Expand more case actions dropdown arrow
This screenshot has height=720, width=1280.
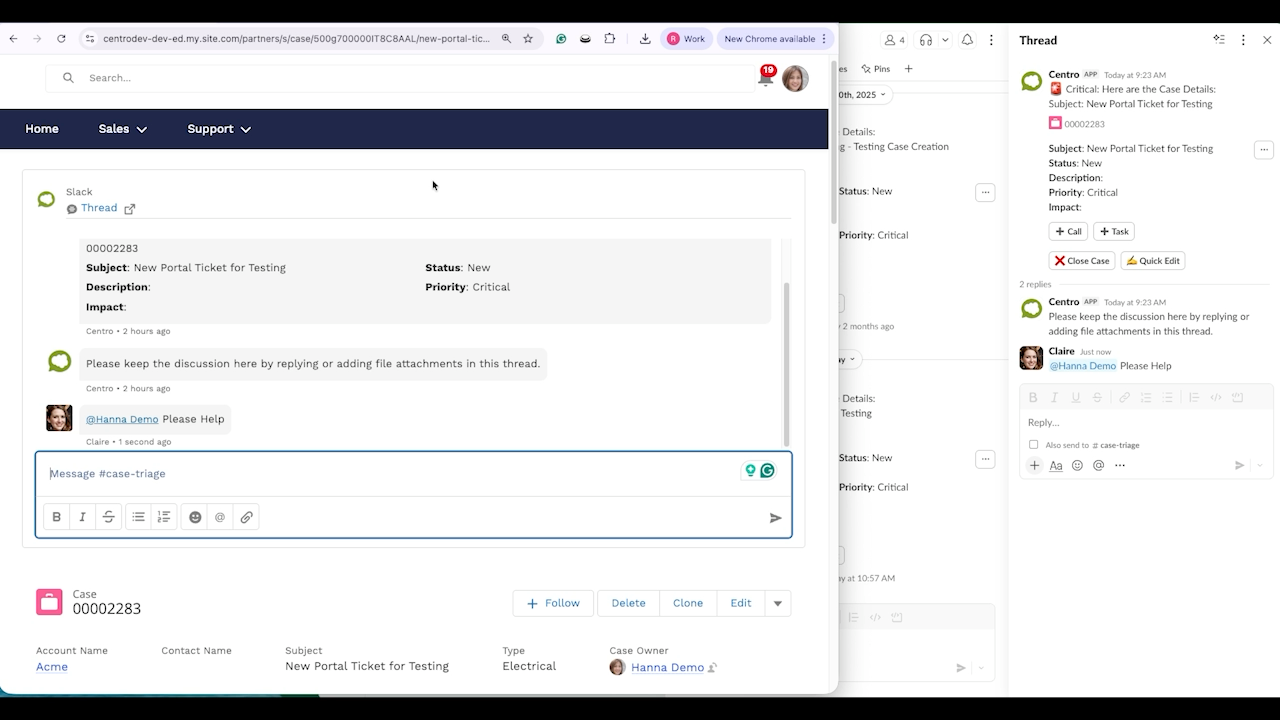[x=778, y=603]
